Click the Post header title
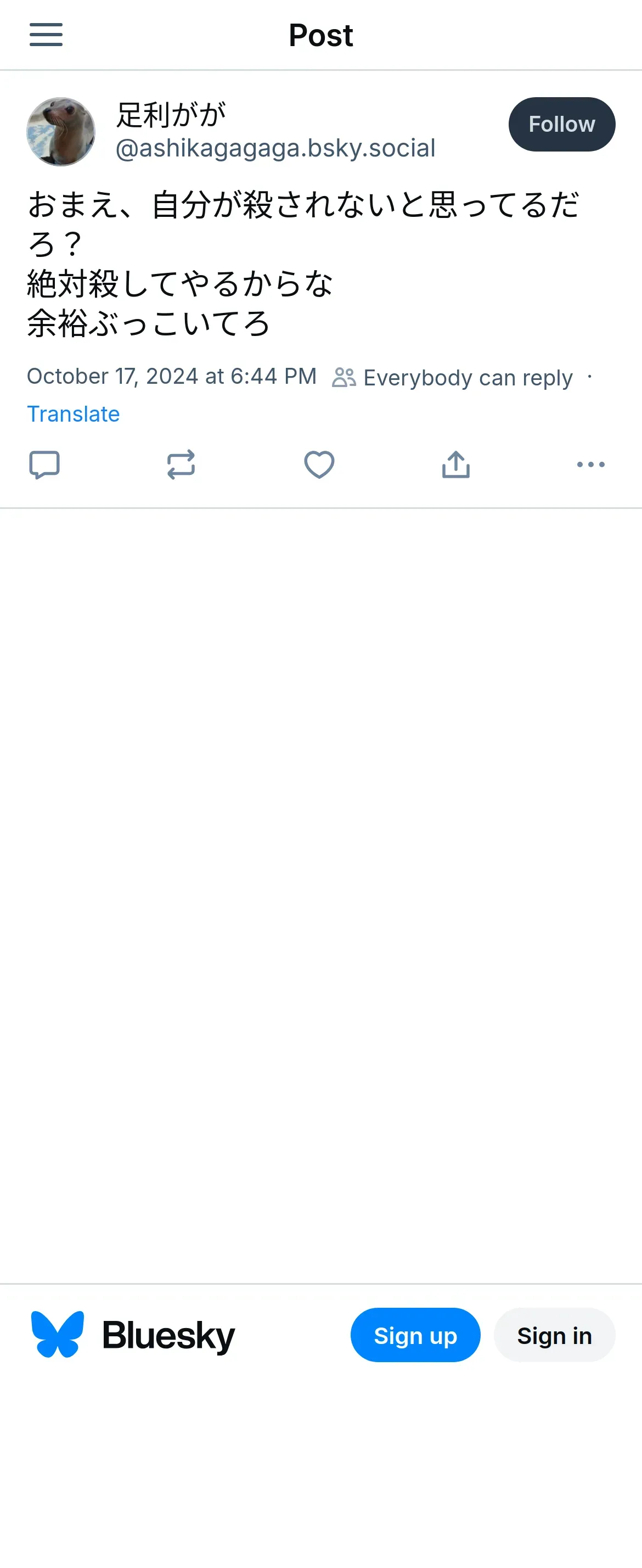Viewport: 642px width, 1568px height. (x=320, y=35)
